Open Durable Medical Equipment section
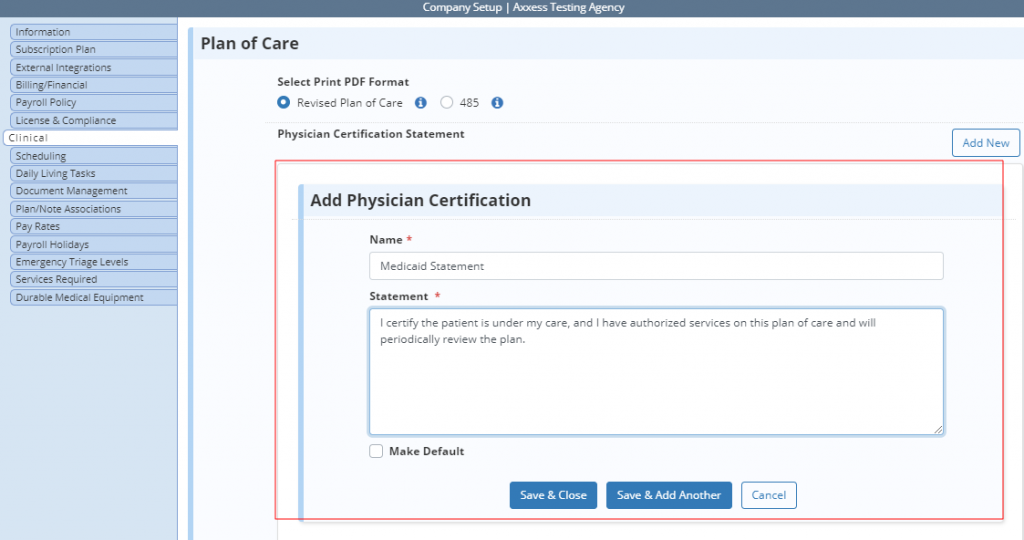Screen dimensions: 1024x540 93,297
